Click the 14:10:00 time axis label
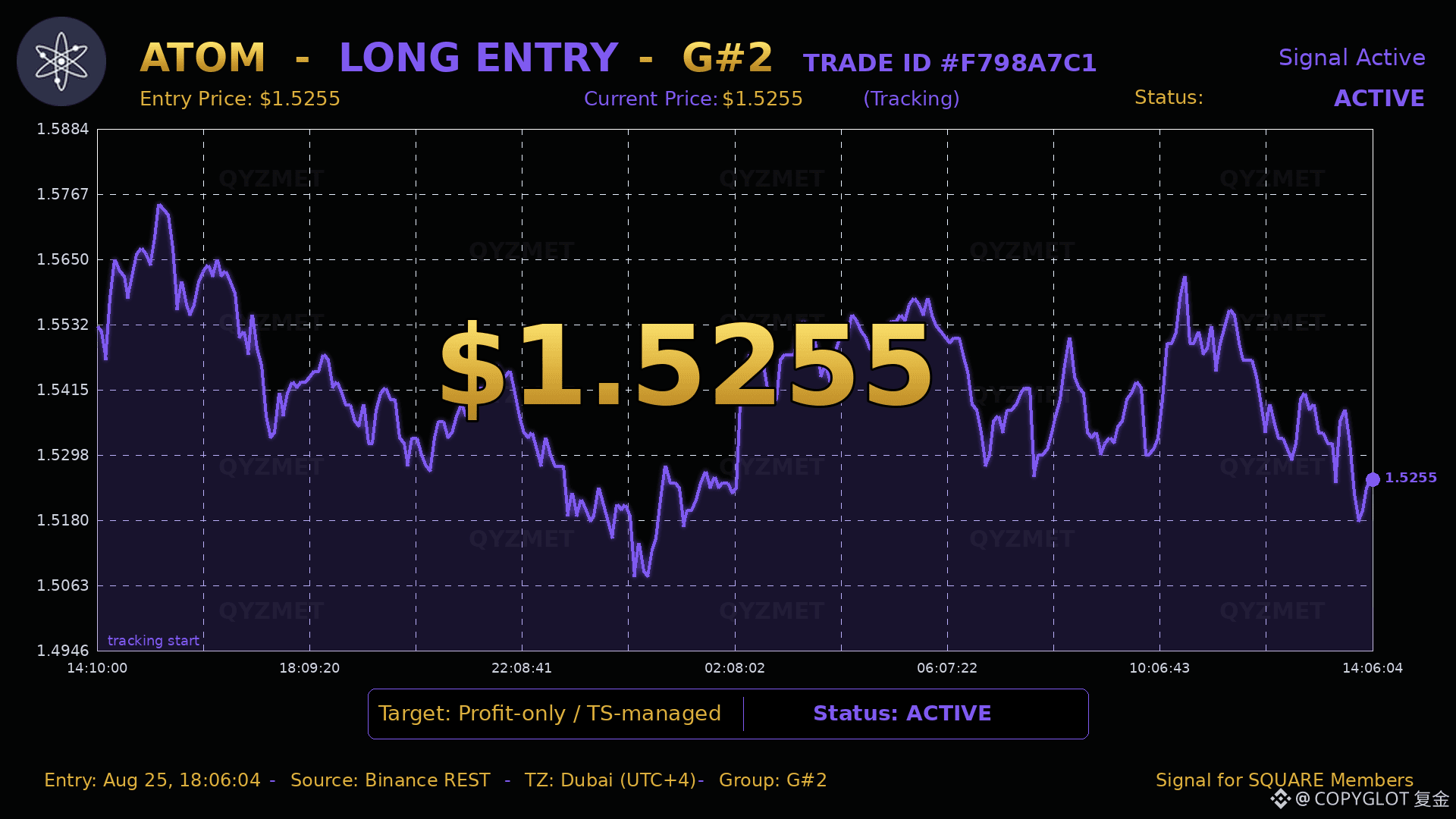The height and width of the screenshot is (819, 1456). pos(97,668)
